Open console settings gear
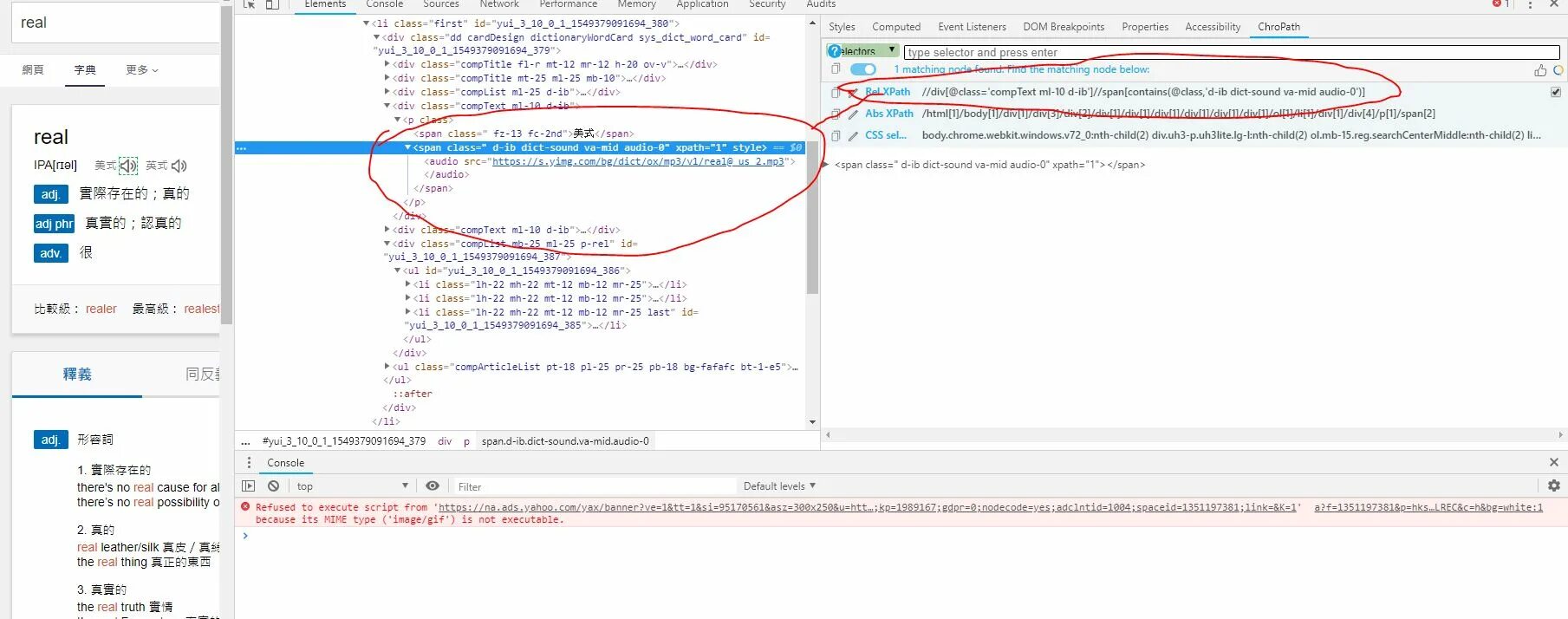The height and width of the screenshot is (619, 1568). [1554, 486]
